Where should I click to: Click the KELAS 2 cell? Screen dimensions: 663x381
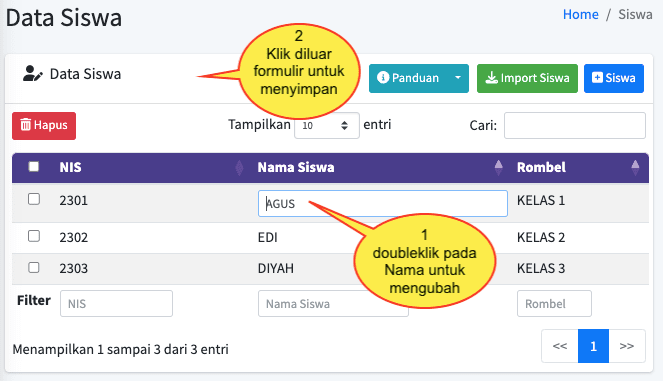541,238
